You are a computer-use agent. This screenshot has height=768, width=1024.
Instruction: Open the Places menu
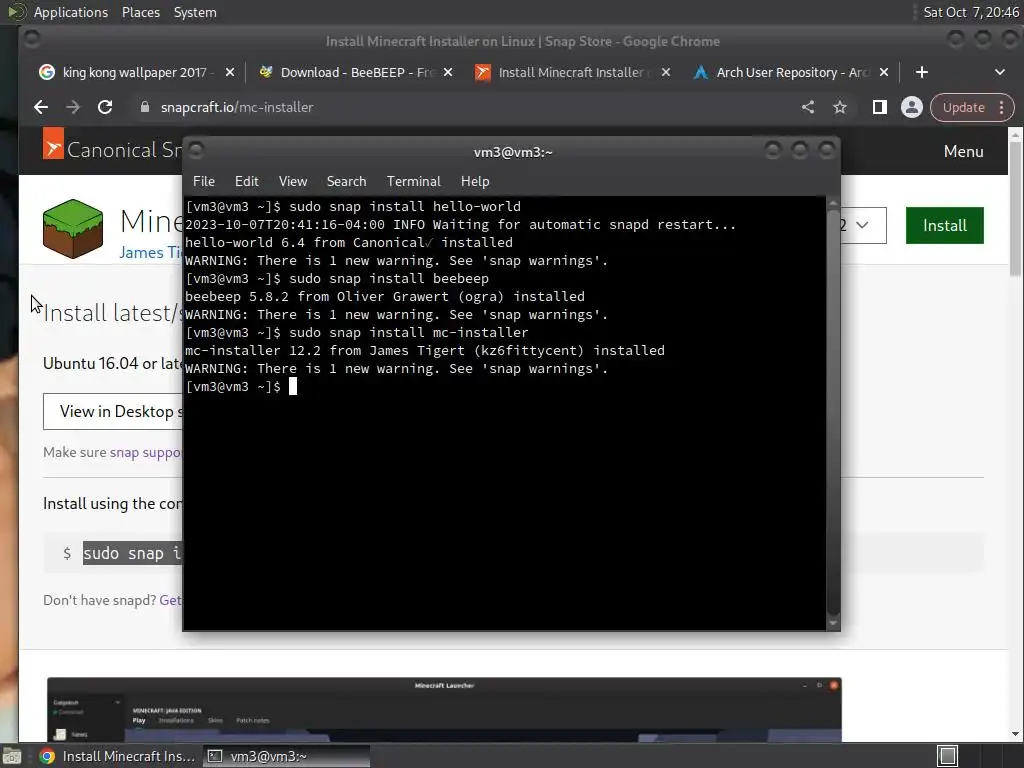tap(140, 12)
